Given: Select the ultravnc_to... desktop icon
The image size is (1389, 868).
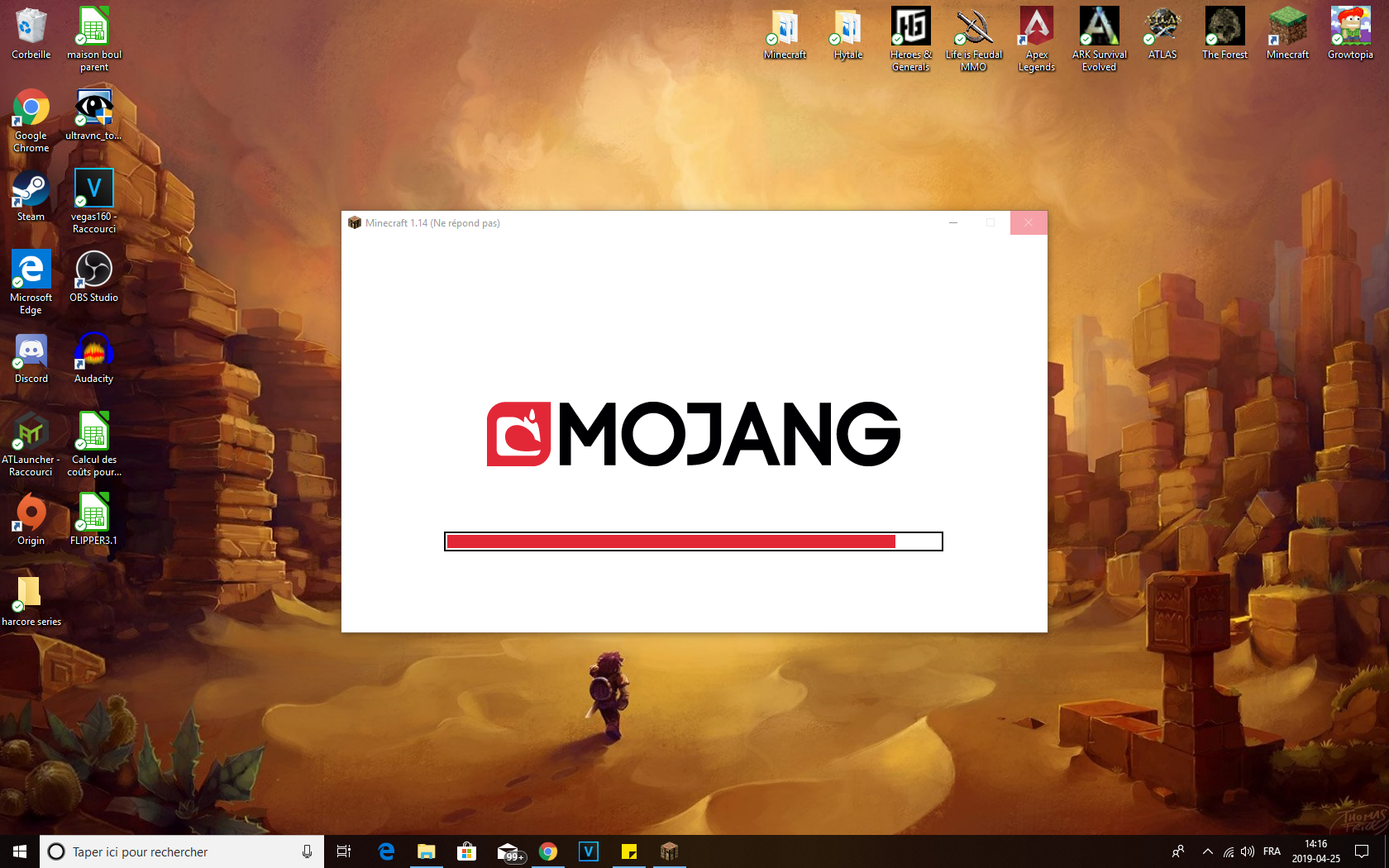Looking at the screenshot, I should [x=93, y=115].
